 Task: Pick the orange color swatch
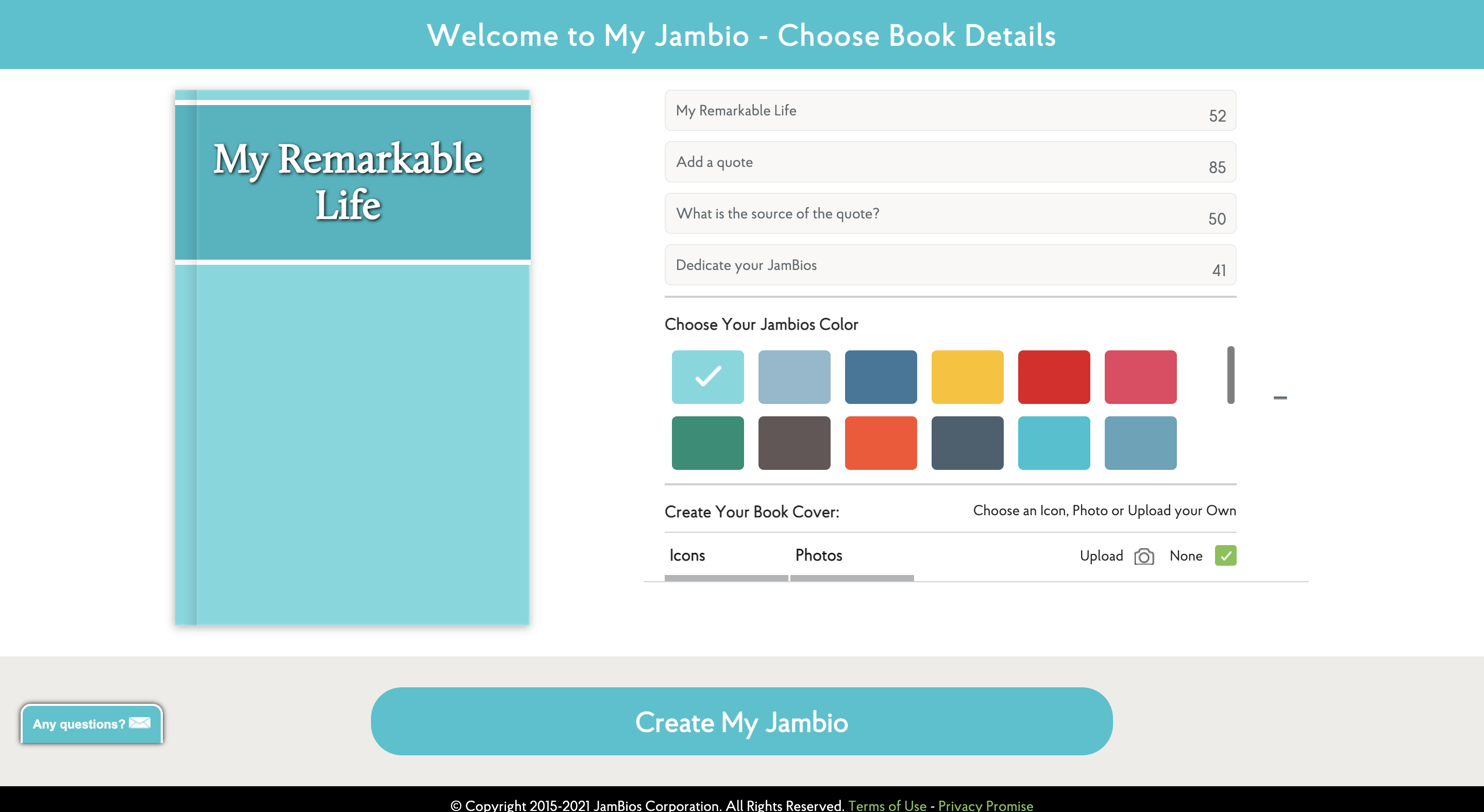(x=881, y=443)
